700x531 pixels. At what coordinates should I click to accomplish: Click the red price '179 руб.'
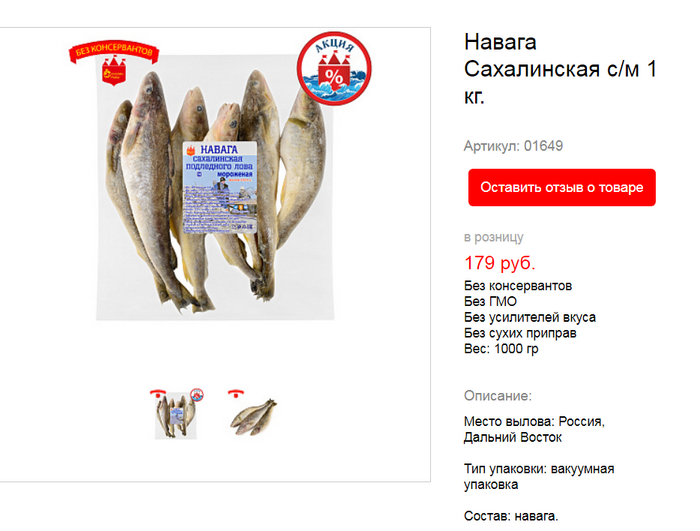click(500, 263)
